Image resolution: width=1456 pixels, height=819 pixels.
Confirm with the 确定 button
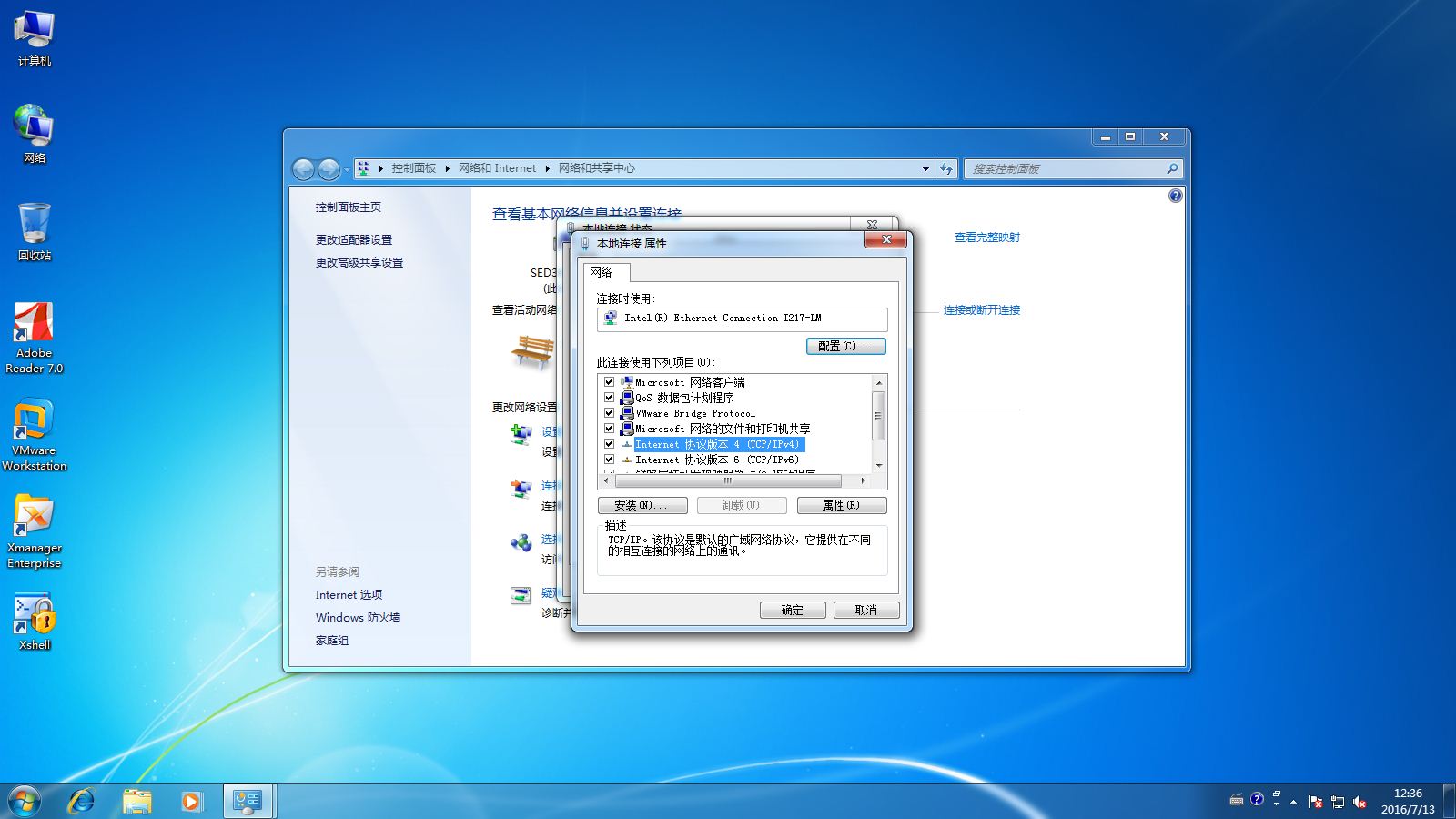pyautogui.click(x=793, y=610)
